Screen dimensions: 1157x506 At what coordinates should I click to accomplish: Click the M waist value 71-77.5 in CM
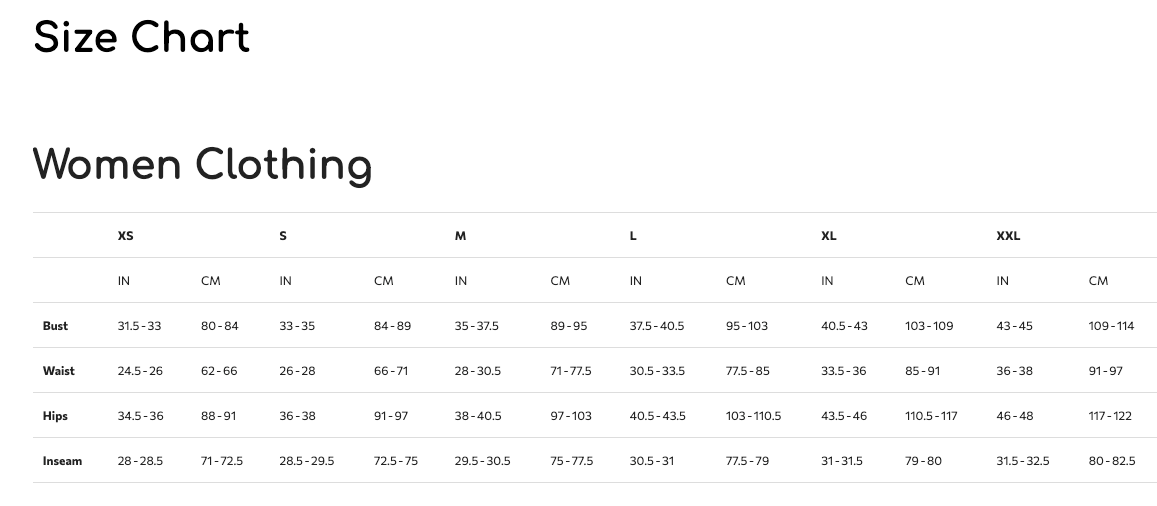[x=571, y=371]
